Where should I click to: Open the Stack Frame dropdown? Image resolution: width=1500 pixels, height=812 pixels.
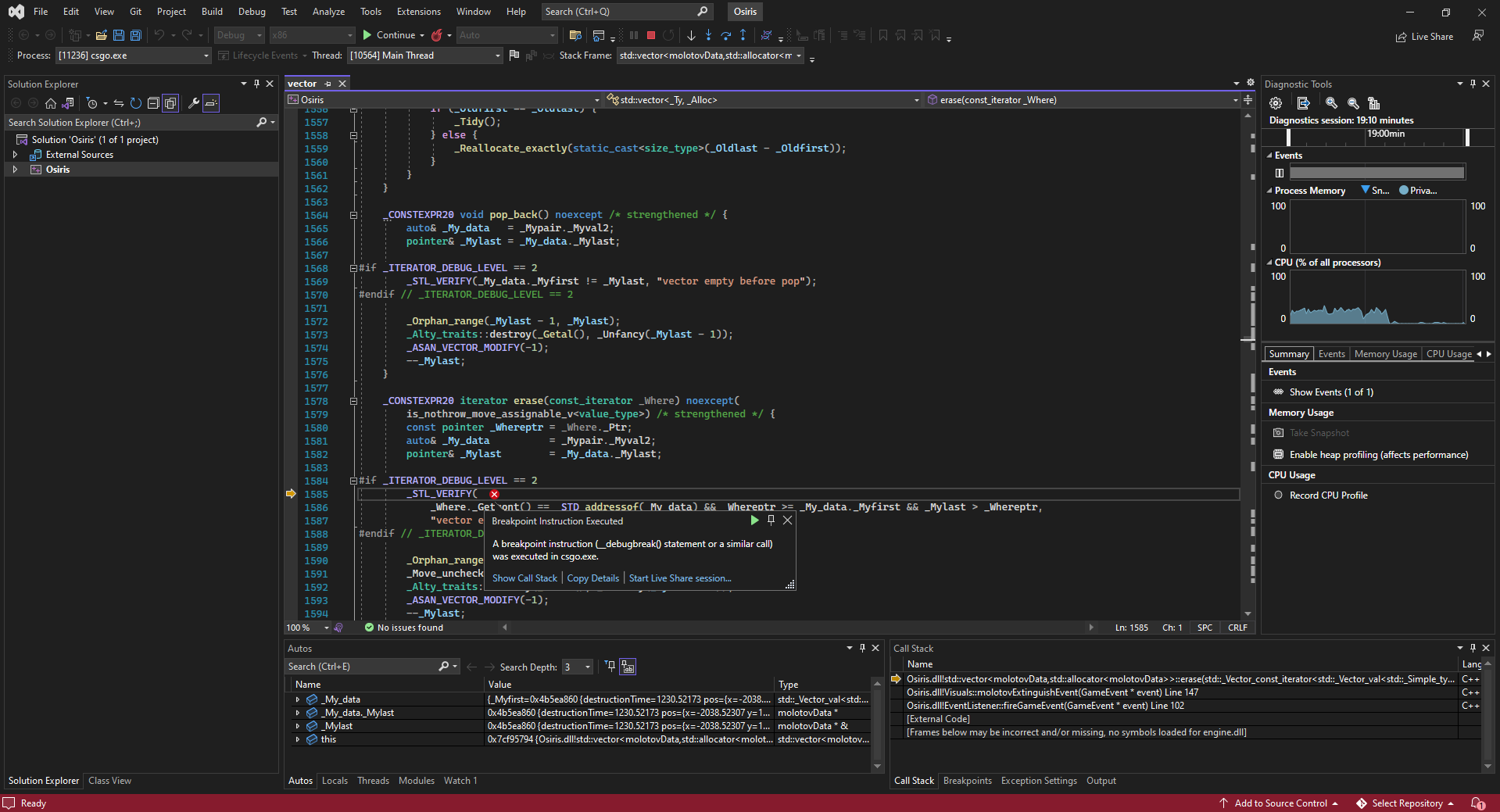711,55
